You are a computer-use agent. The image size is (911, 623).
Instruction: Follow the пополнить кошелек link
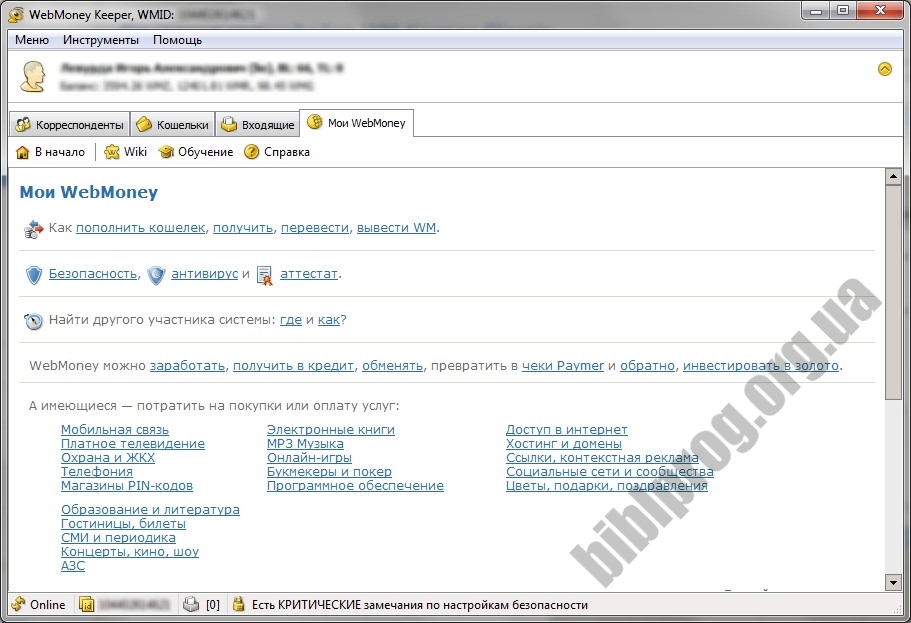point(140,227)
